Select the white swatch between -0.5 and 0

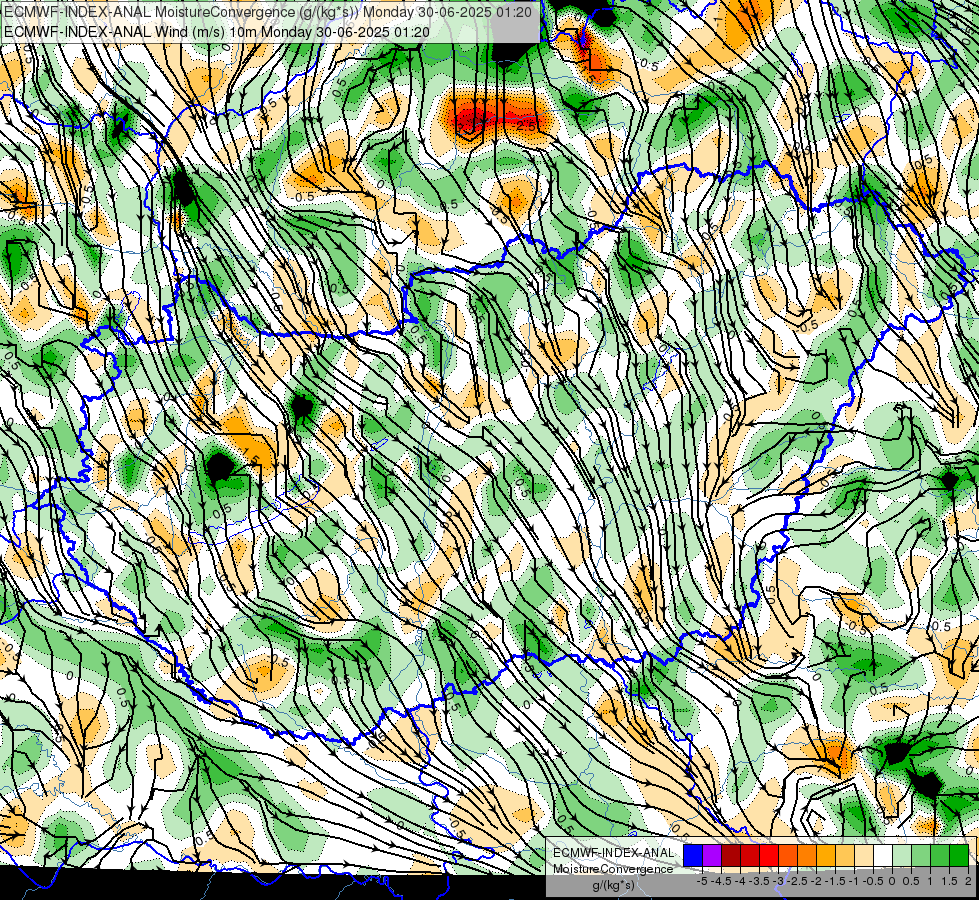pos(883,855)
